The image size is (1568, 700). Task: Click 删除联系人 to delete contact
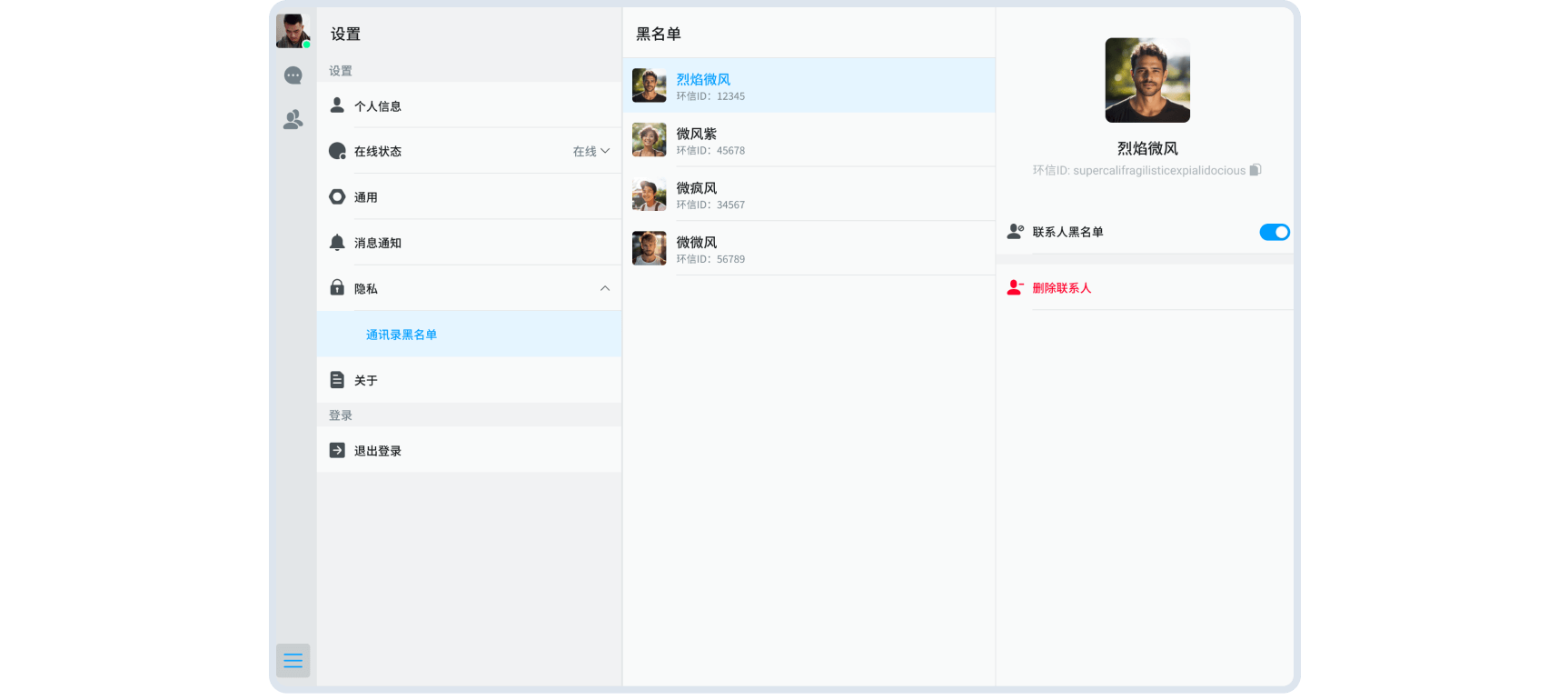(x=1061, y=288)
